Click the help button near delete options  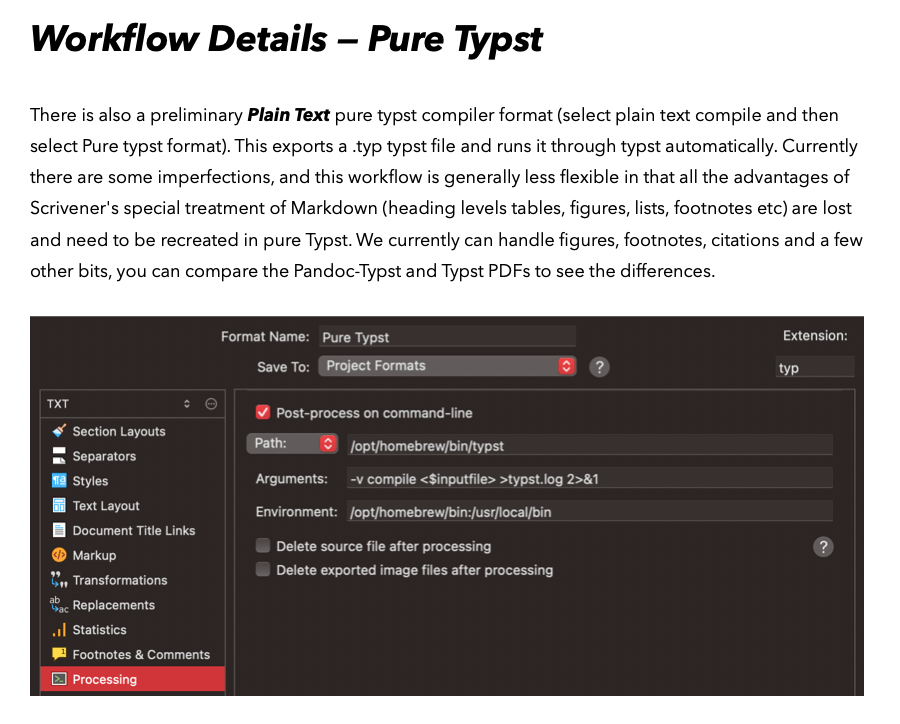822,546
